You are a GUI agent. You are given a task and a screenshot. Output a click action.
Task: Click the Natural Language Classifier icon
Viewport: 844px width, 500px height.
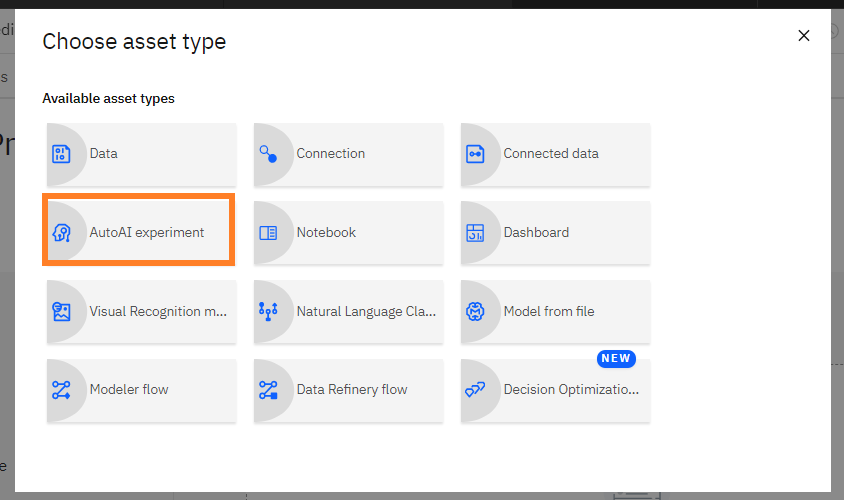point(268,312)
